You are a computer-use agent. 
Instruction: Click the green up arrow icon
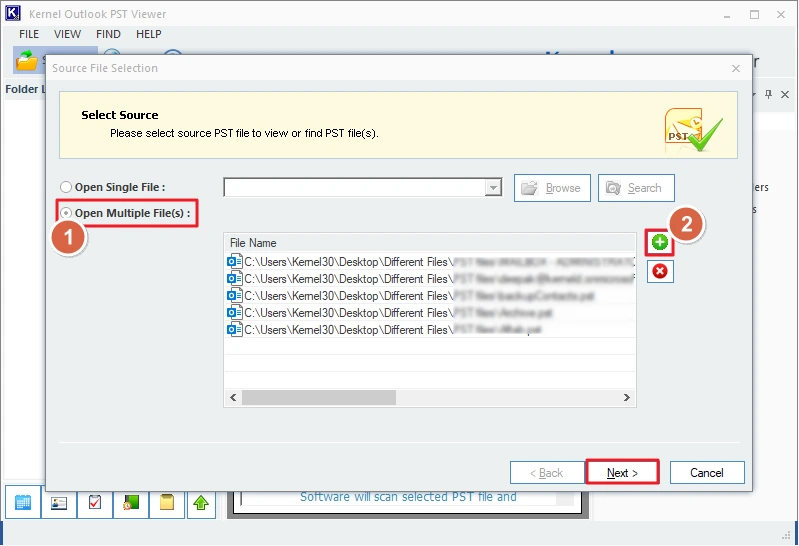coord(201,503)
